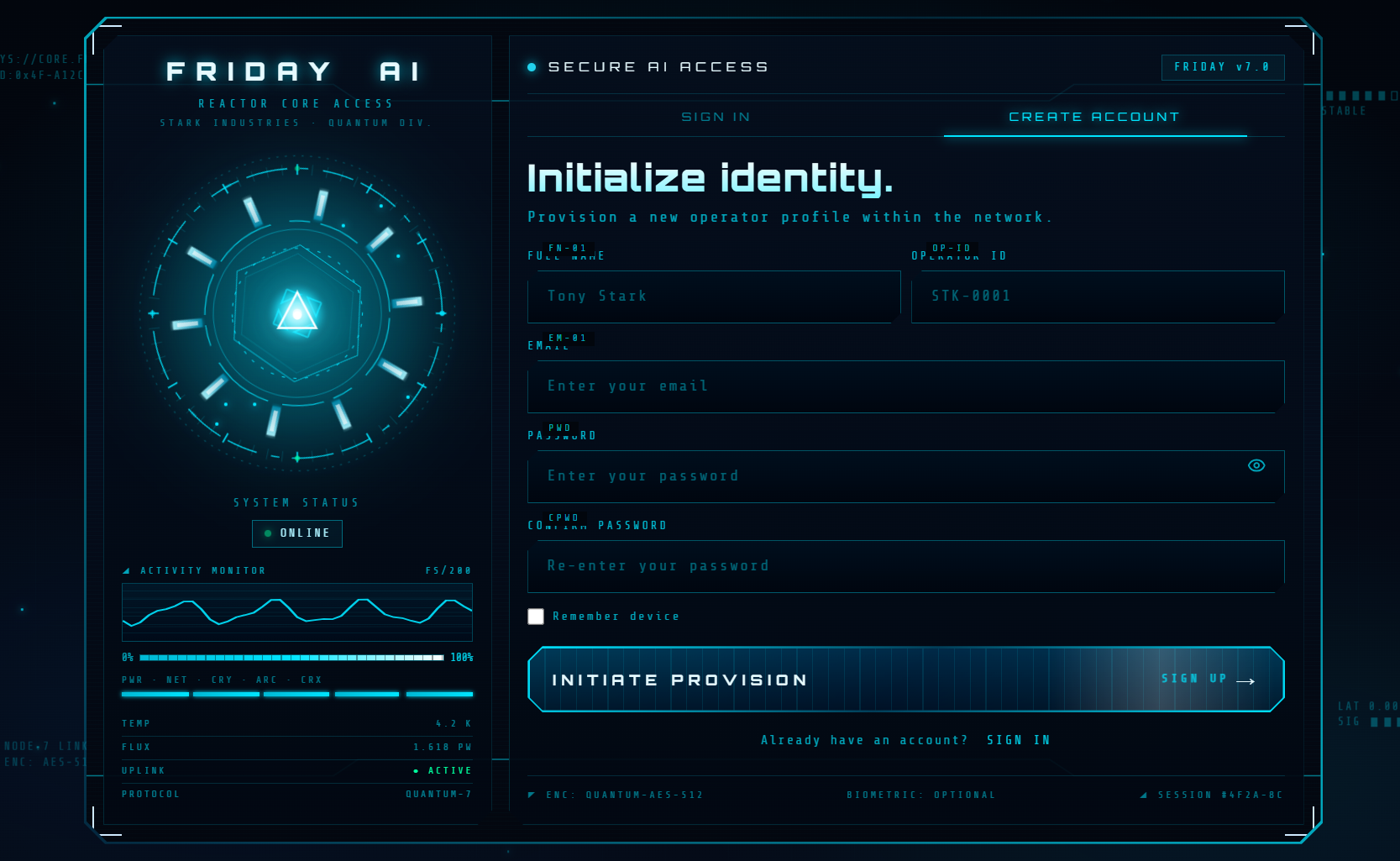Click the BIOMETRIC: OPTIONAL footer text
The height and width of the screenshot is (861, 1400).
click(920, 795)
